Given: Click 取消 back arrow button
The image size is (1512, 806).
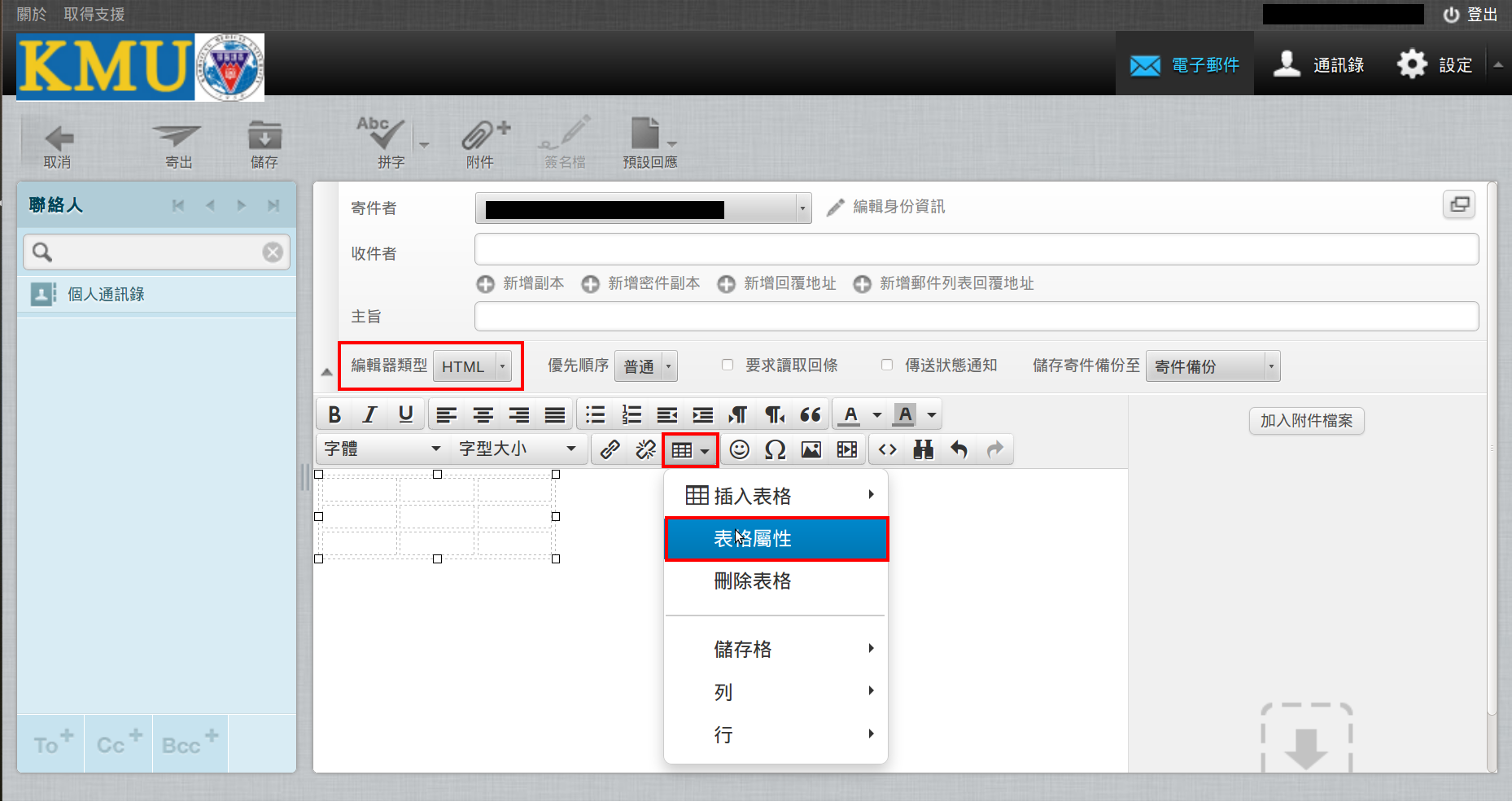Looking at the screenshot, I should pyautogui.click(x=57, y=147).
